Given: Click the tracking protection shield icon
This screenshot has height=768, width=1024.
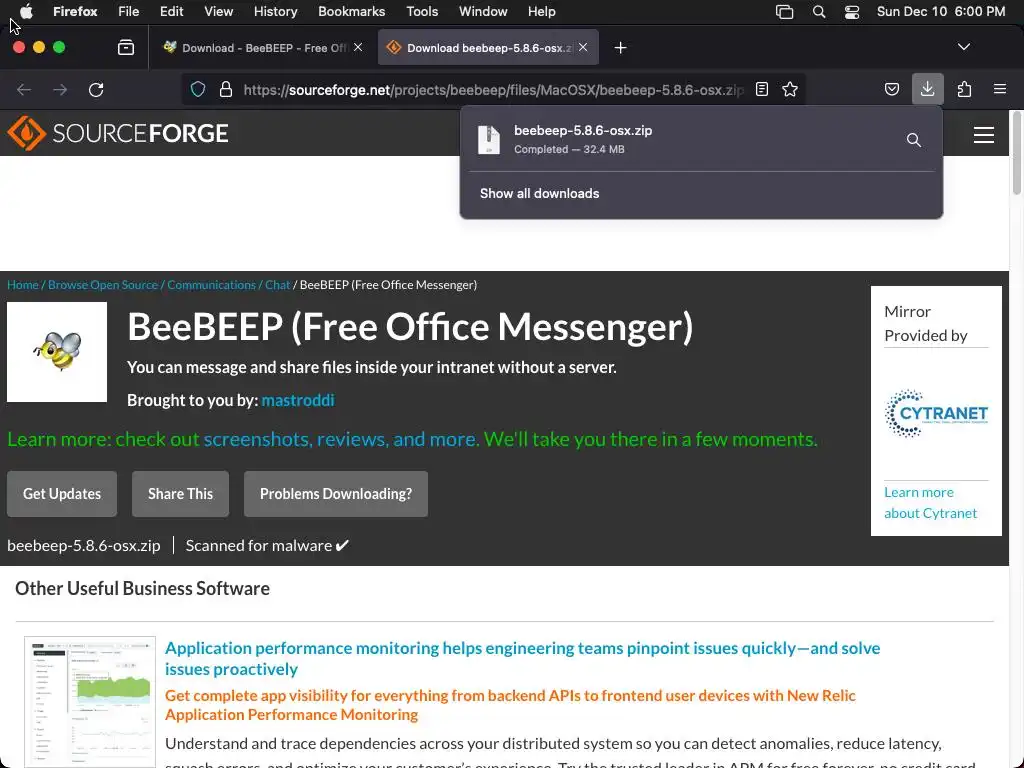Looking at the screenshot, I should tap(198, 89).
